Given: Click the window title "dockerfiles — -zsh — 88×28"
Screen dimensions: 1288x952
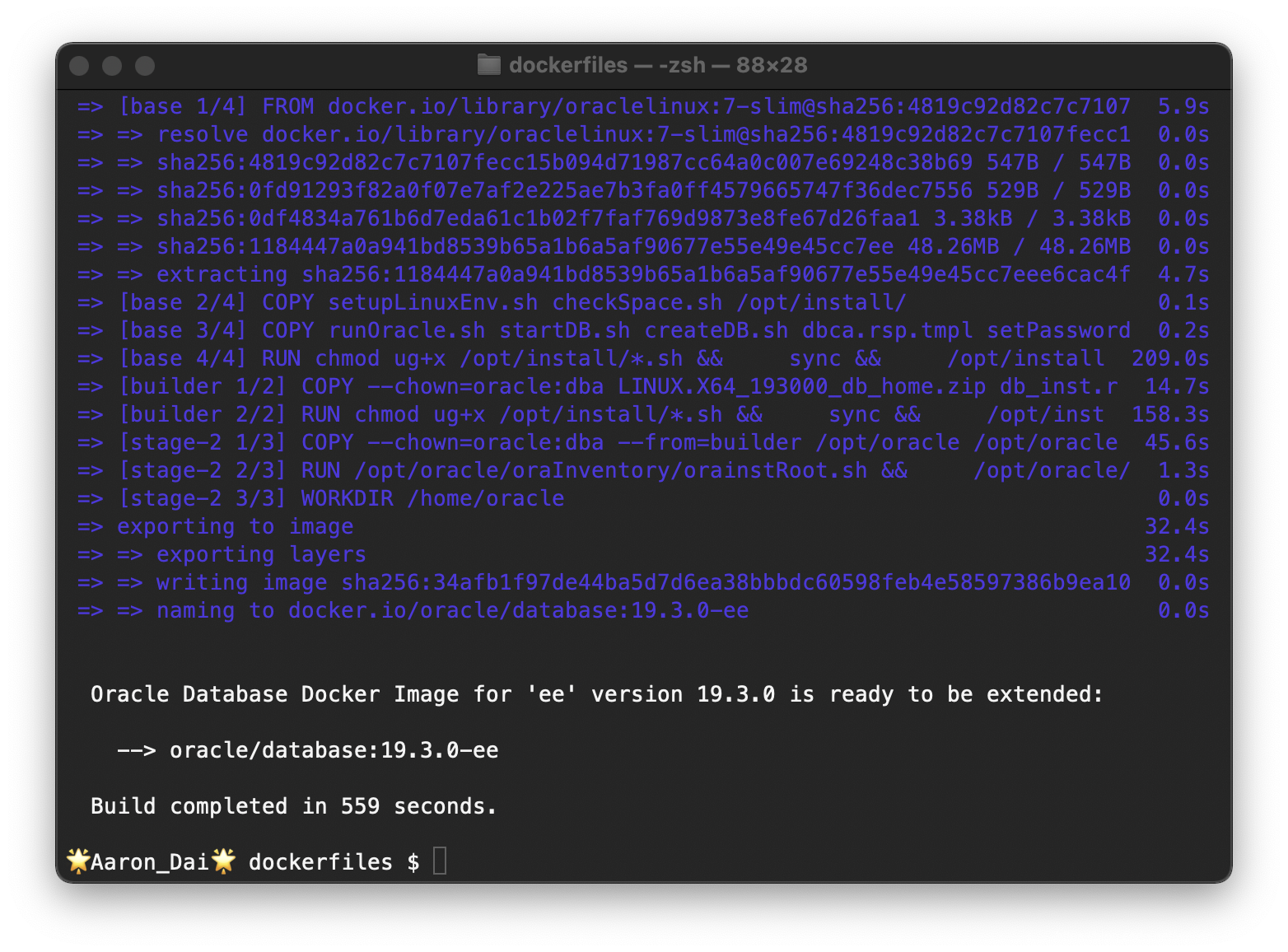Looking at the screenshot, I should pos(658,65).
